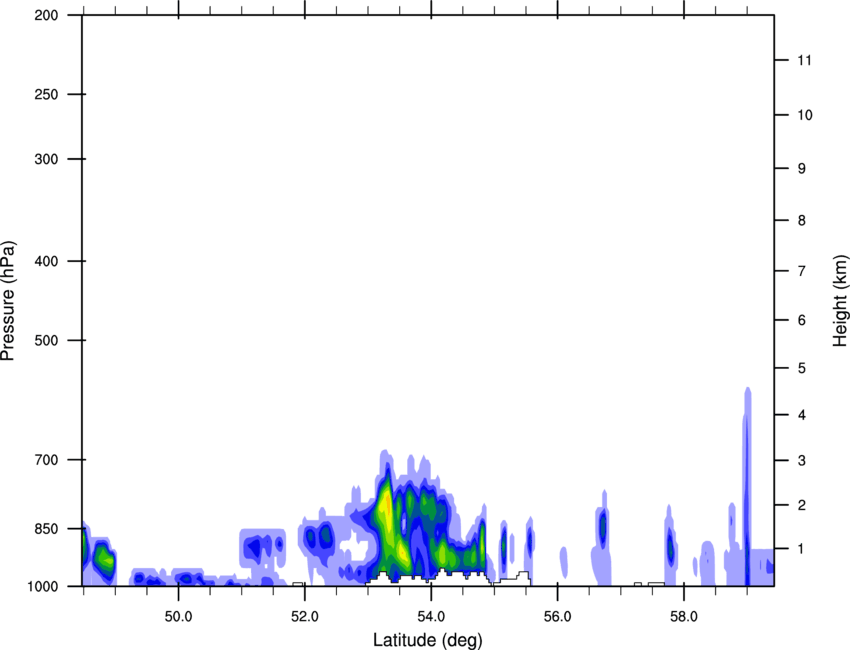The height and width of the screenshot is (650, 850).
Task: Click the 50.0 latitude tick label
Action: click(x=178, y=617)
